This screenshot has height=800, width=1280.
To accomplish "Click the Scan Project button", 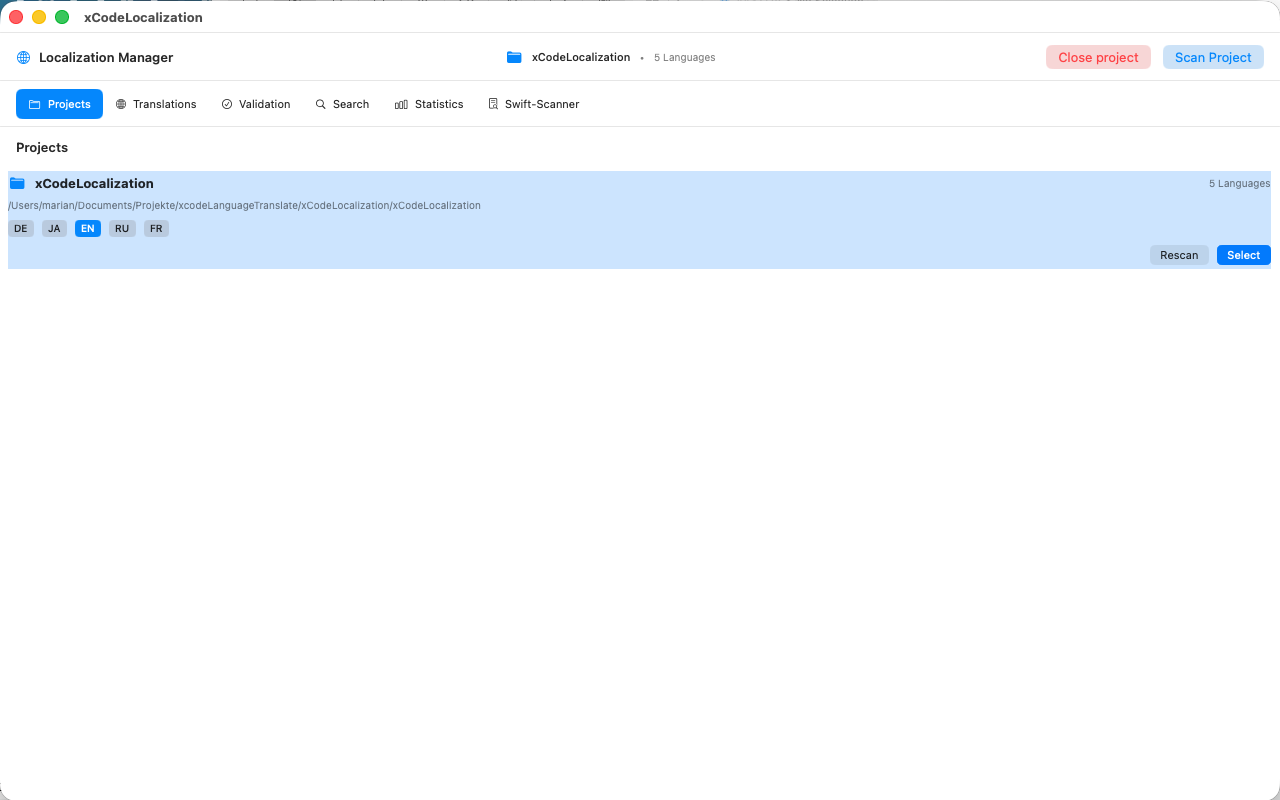I will (x=1213, y=57).
